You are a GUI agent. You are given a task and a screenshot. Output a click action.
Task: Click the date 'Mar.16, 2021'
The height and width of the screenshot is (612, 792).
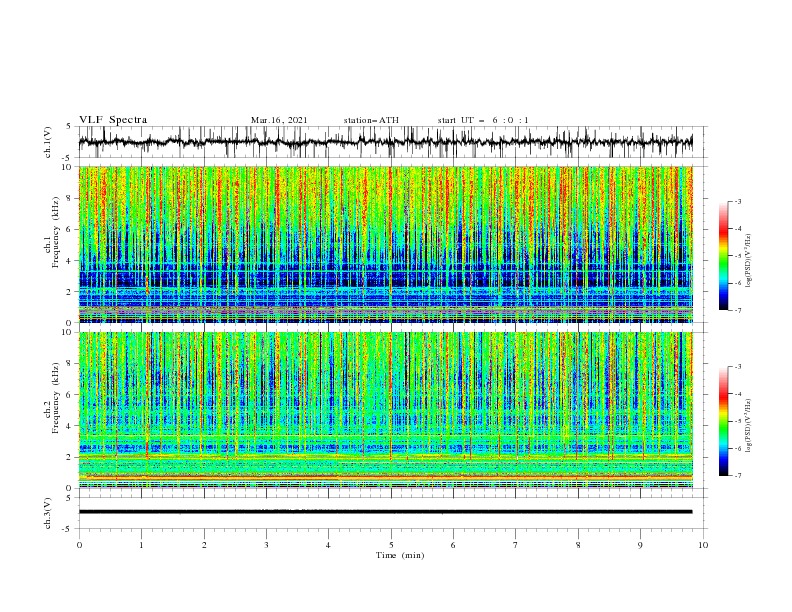click(x=279, y=120)
